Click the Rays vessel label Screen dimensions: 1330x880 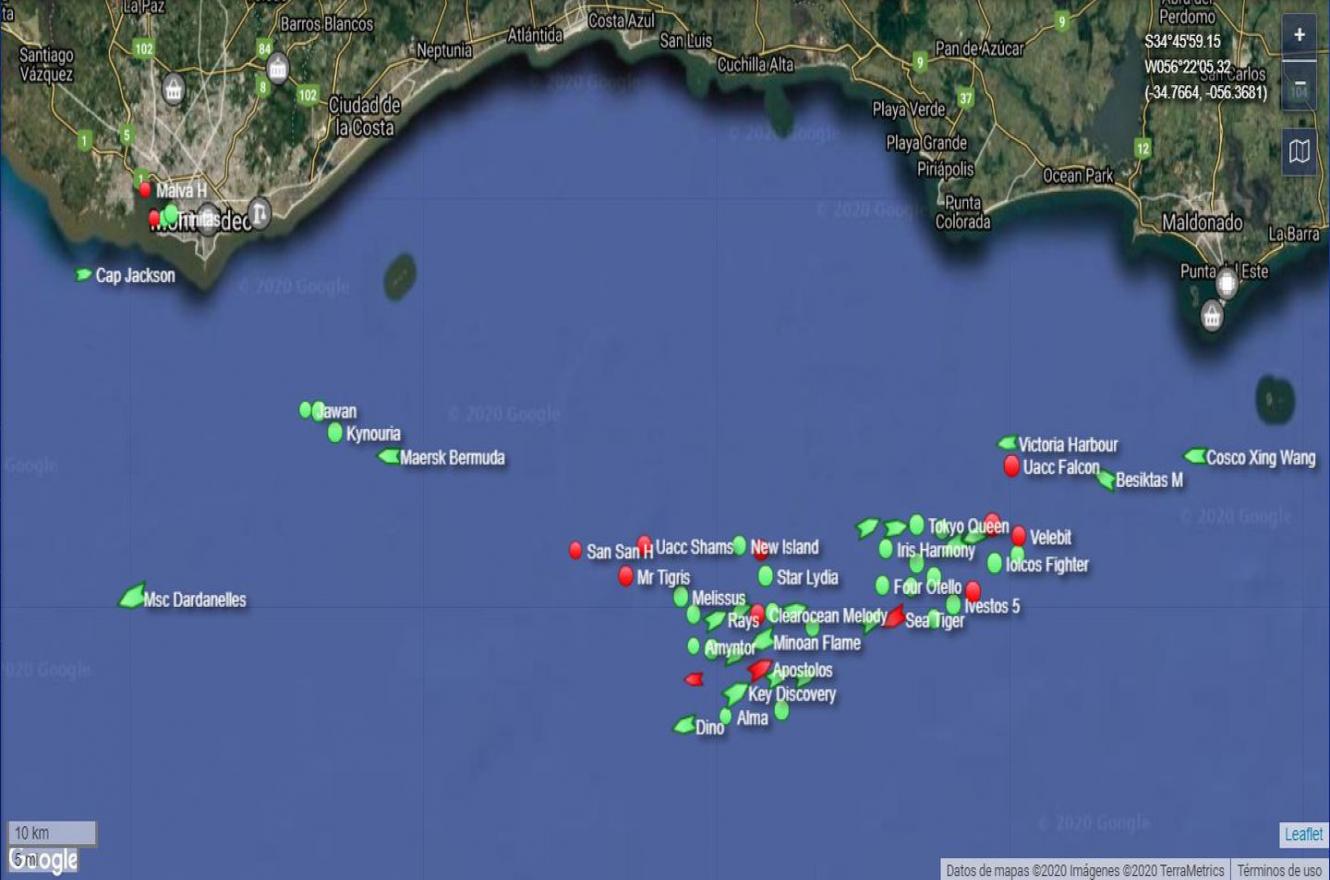(x=743, y=621)
